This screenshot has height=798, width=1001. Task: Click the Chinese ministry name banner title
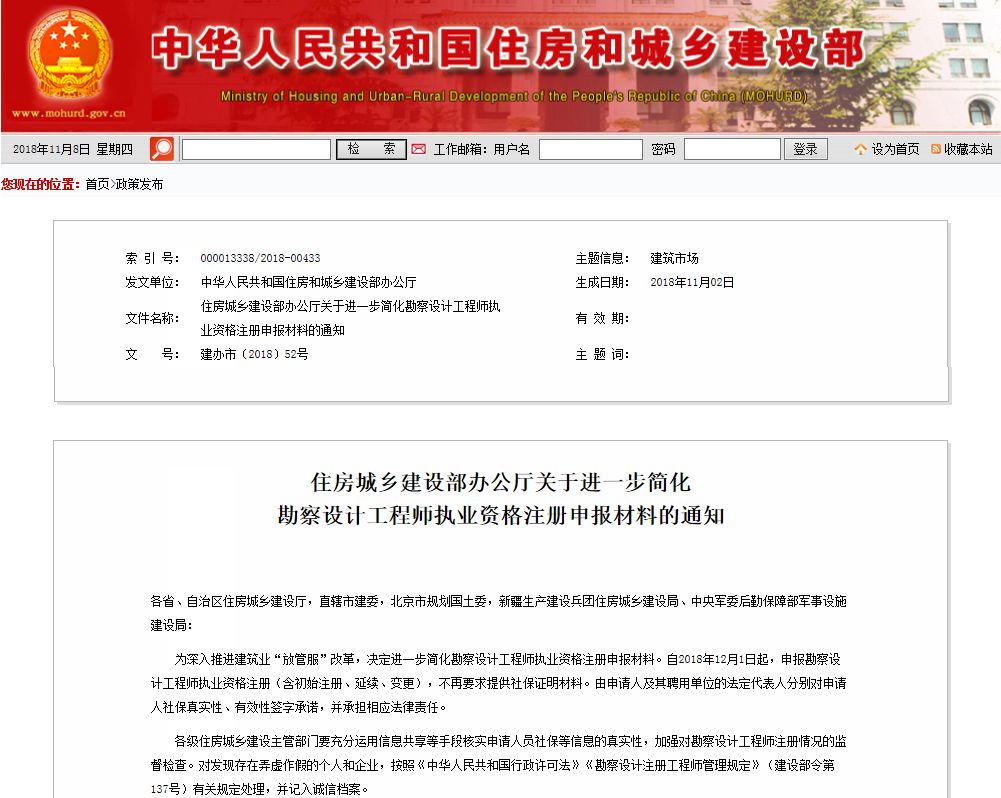[x=508, y=49]
